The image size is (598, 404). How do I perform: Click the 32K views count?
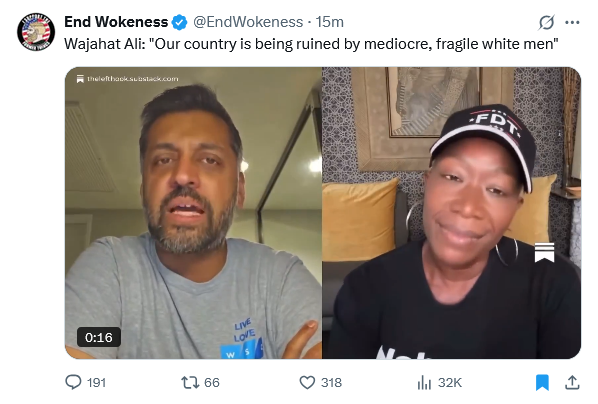pos(450,383)
